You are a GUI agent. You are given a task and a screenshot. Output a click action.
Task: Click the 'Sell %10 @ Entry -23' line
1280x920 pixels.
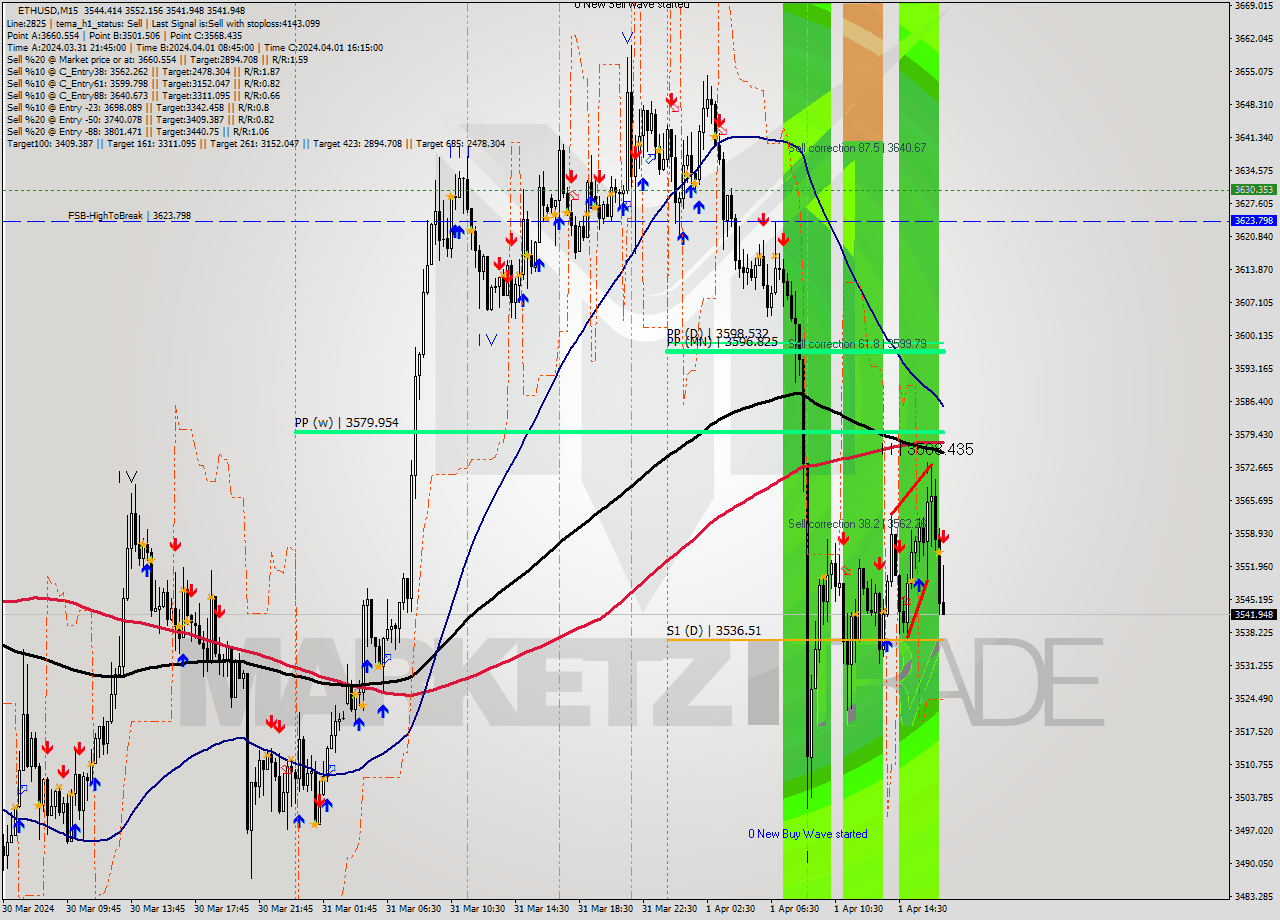click(x=137, y=107)
